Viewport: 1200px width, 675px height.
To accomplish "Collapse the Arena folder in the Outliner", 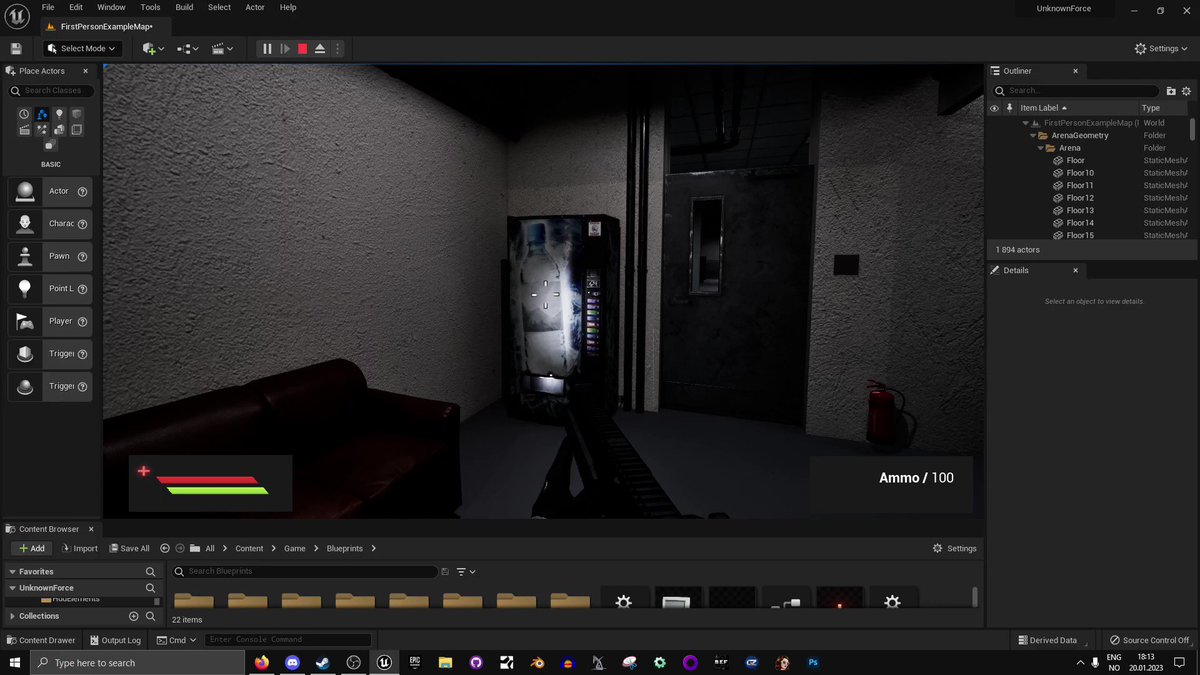I will [x=1040, y=147].
